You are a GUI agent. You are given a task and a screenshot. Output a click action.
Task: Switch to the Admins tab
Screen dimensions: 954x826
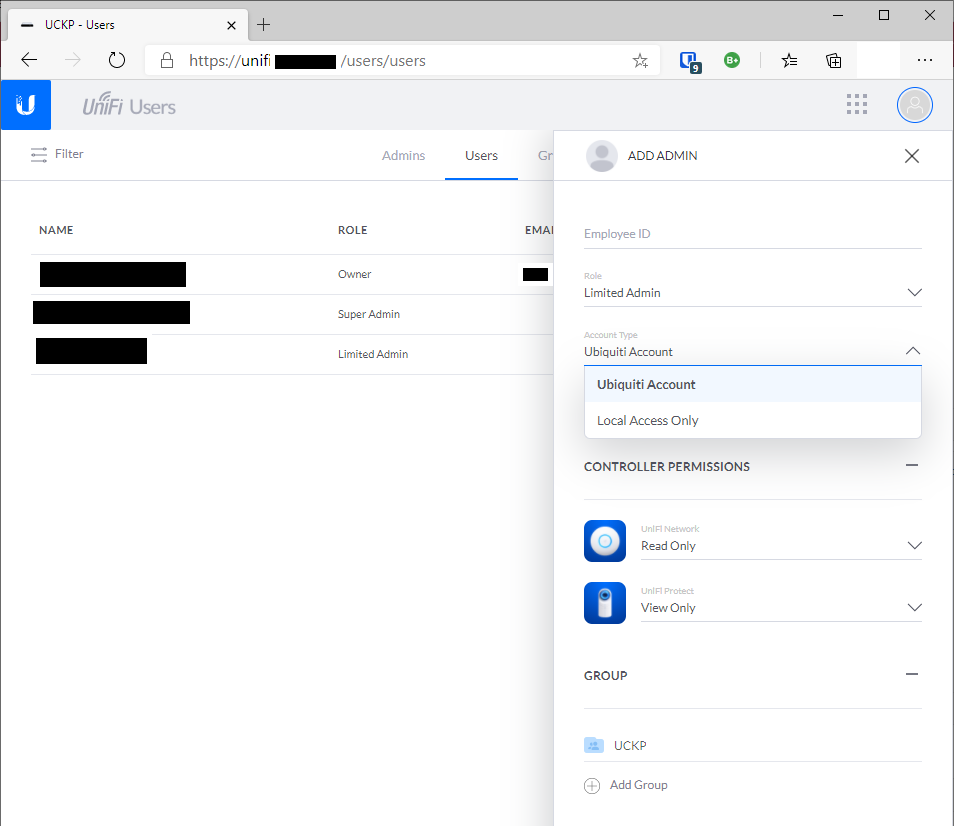click(x=403, y=156)
